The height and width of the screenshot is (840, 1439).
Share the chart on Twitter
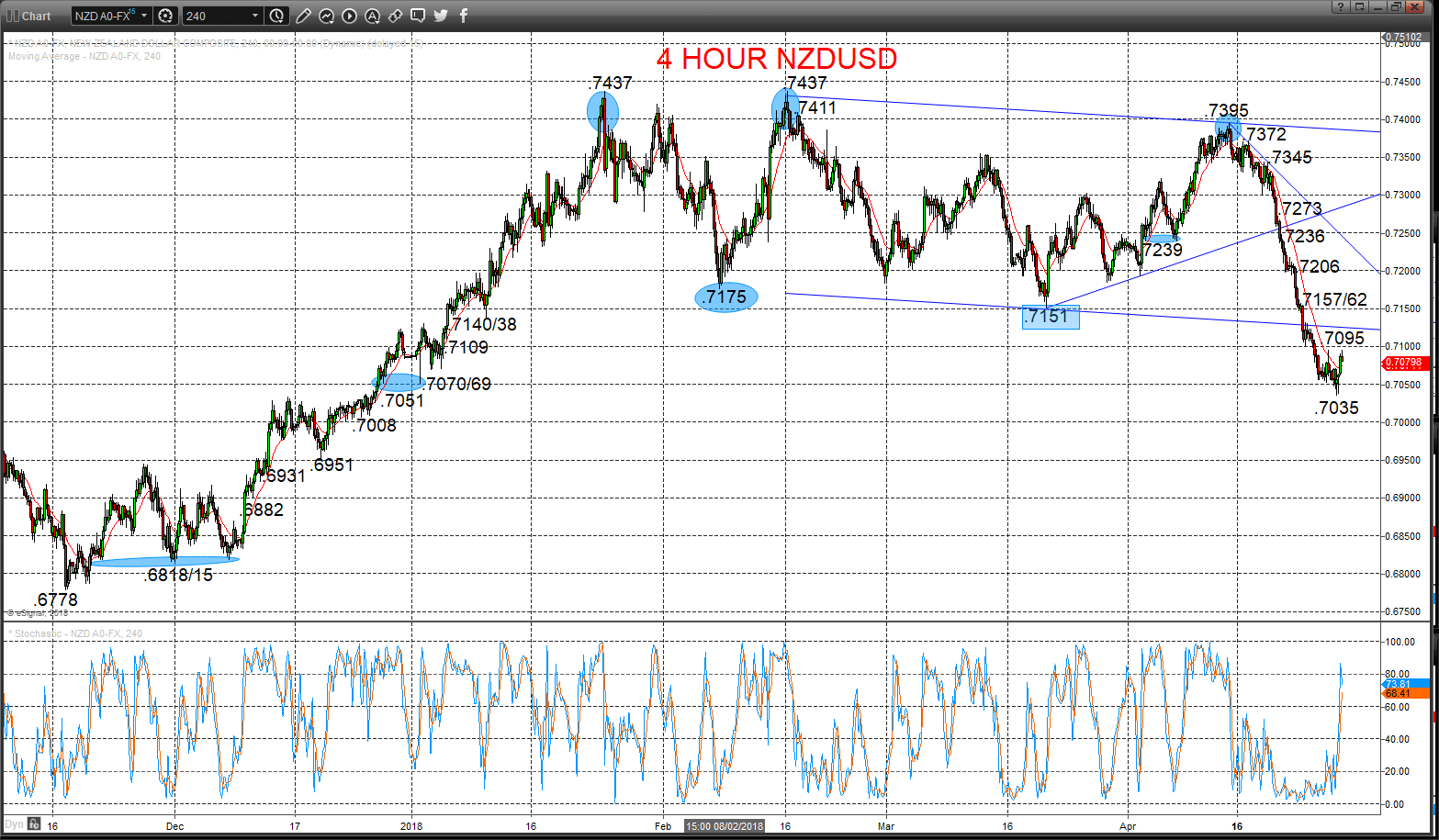pyautogui.click(x=441, y=16)
